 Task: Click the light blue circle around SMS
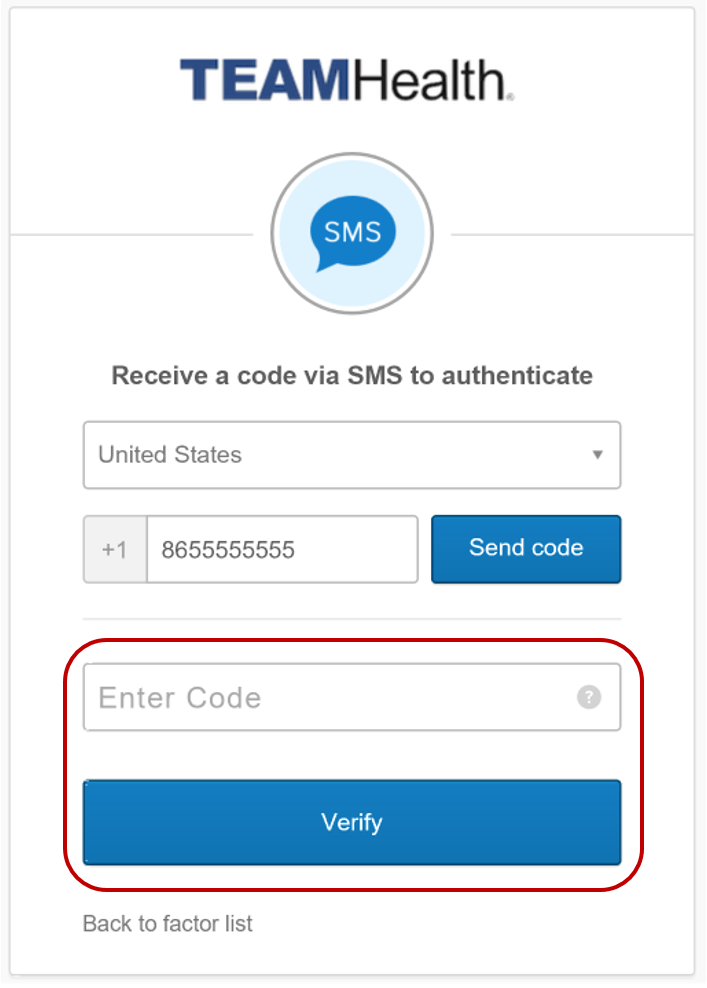click(352, 234)
